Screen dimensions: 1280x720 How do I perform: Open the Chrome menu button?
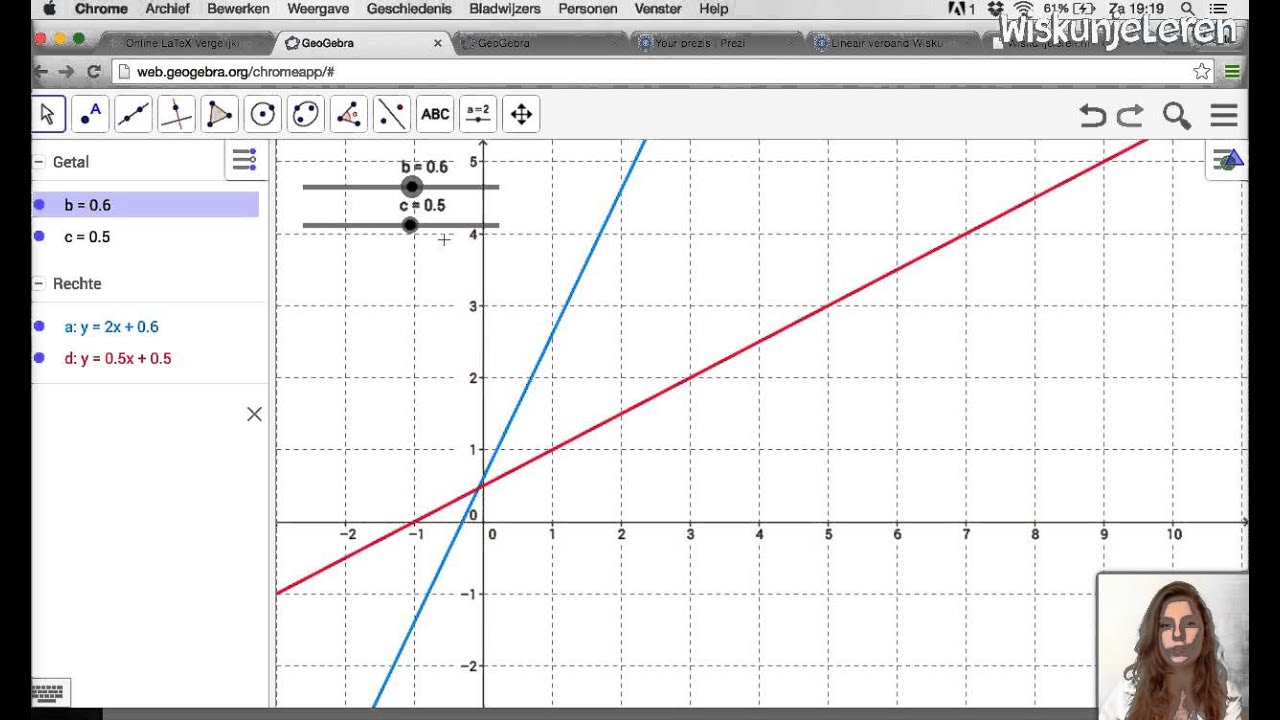1232,71
